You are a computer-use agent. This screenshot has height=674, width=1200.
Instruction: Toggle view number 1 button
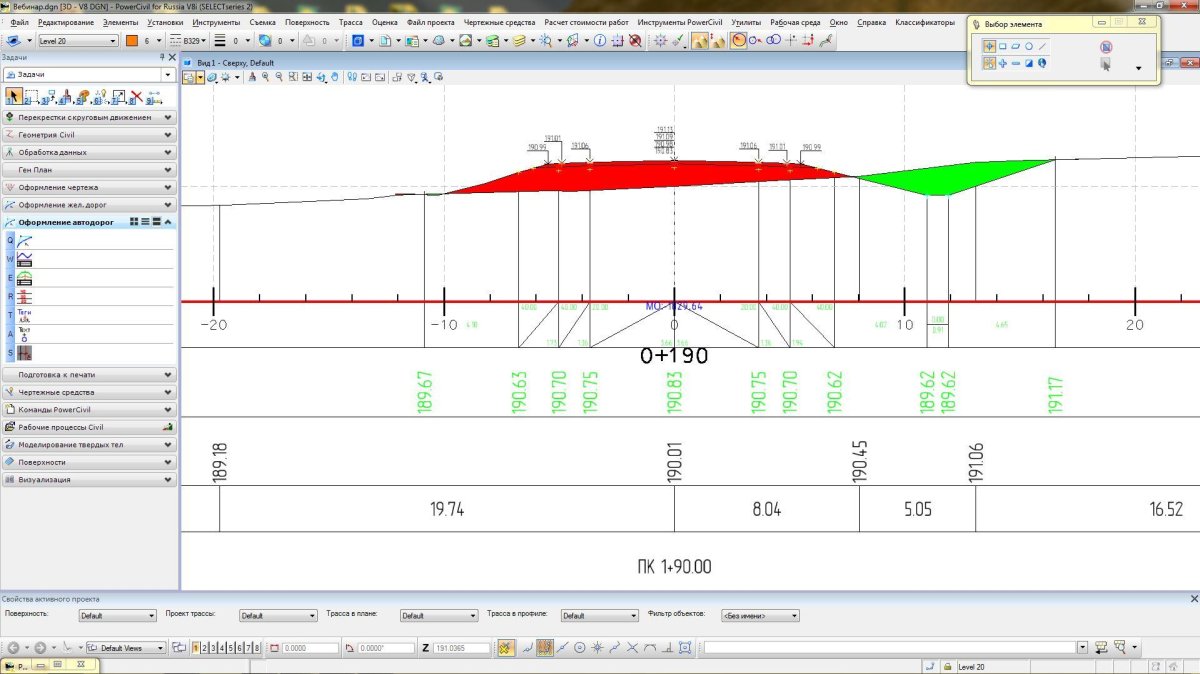[195, 648]
